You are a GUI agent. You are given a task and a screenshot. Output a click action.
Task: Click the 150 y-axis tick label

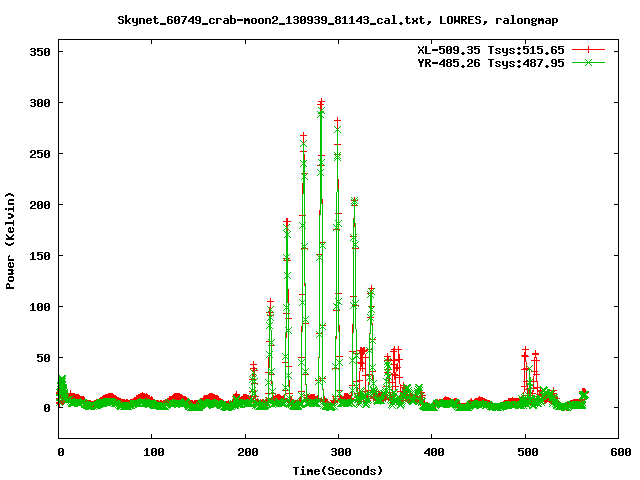coord(40,256)
